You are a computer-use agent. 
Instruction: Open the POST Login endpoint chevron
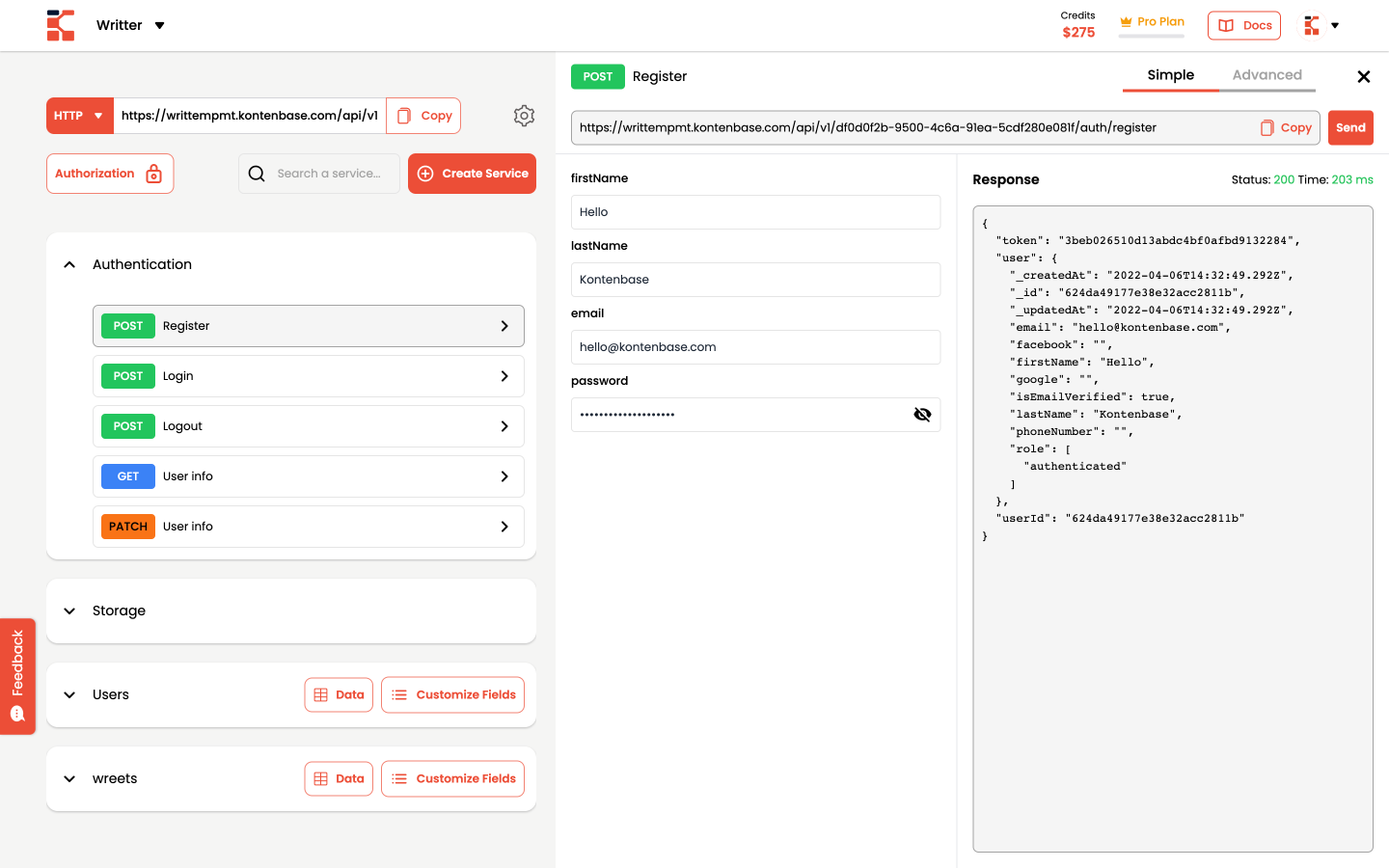pyautogui.click(x=504, y=376)
